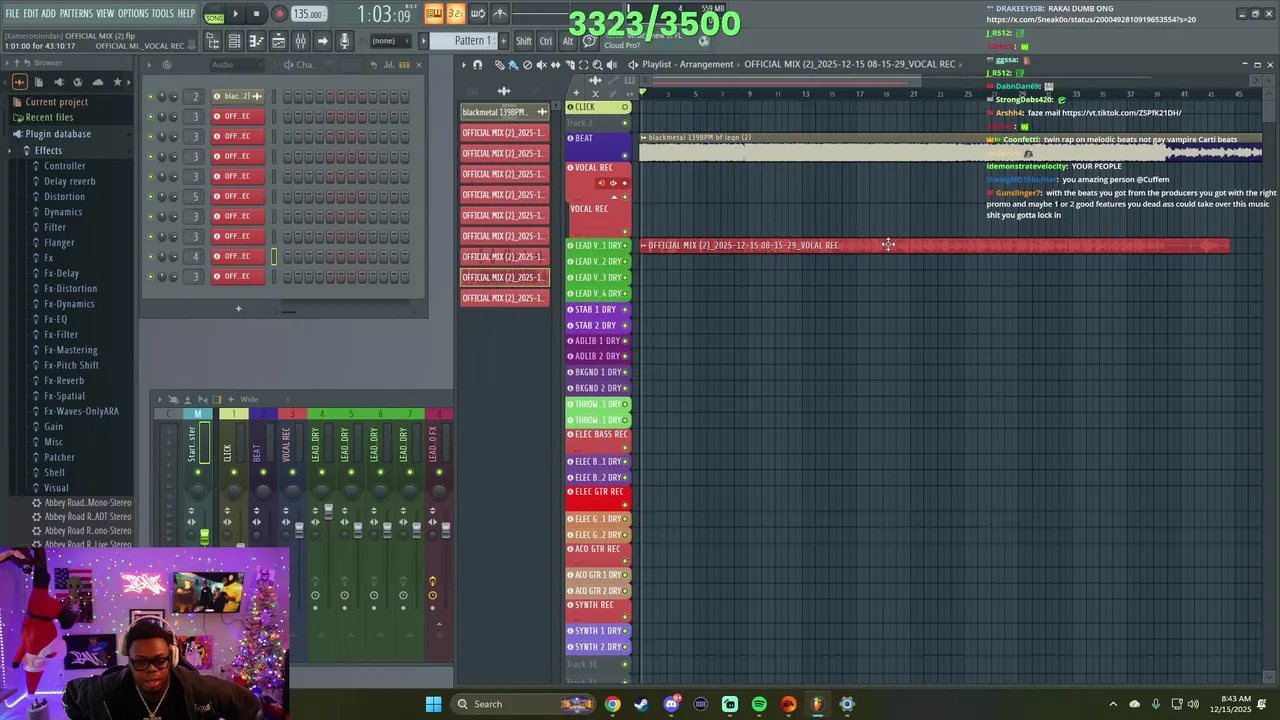The image size is (1280, 720).
Task: Open Spotify from the taskbar
Action: (x=759, y=704)
